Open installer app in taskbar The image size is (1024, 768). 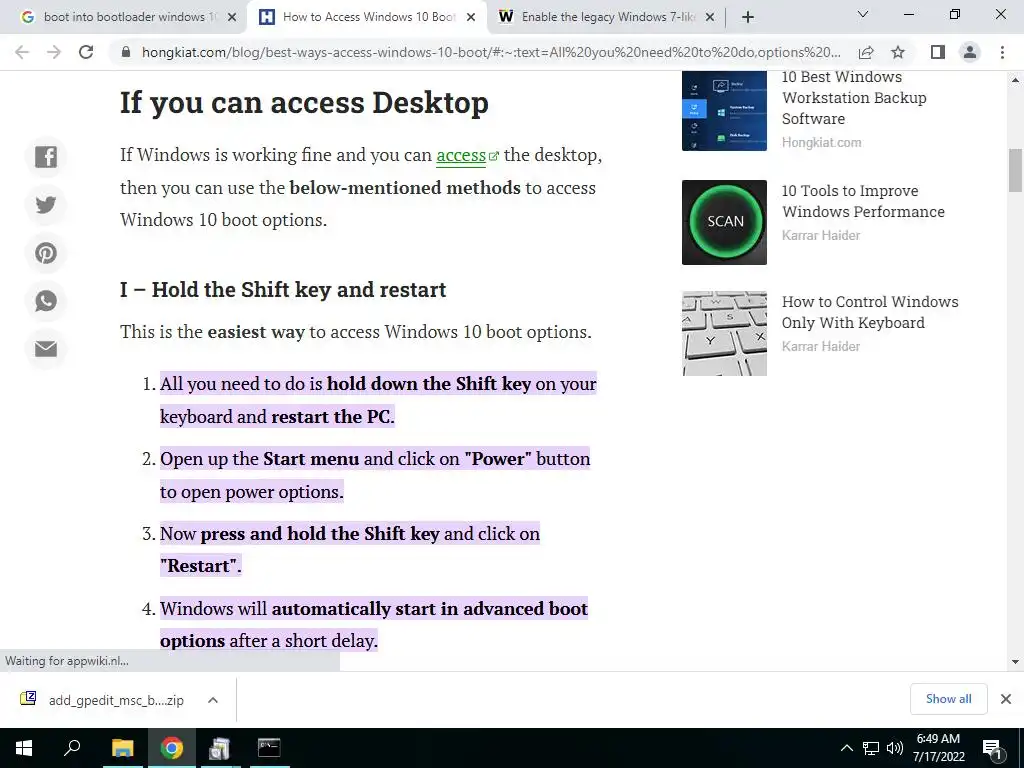pyautogui.click(x=219, y=748)
